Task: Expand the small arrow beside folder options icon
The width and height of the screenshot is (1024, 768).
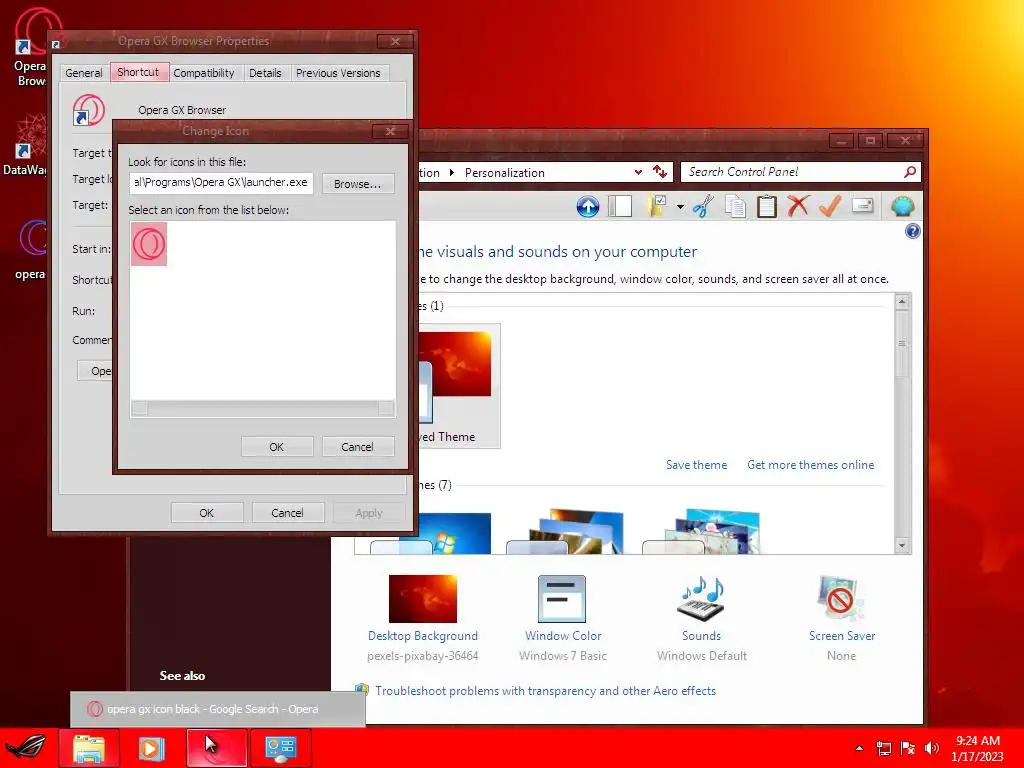Action: point(680,207)
